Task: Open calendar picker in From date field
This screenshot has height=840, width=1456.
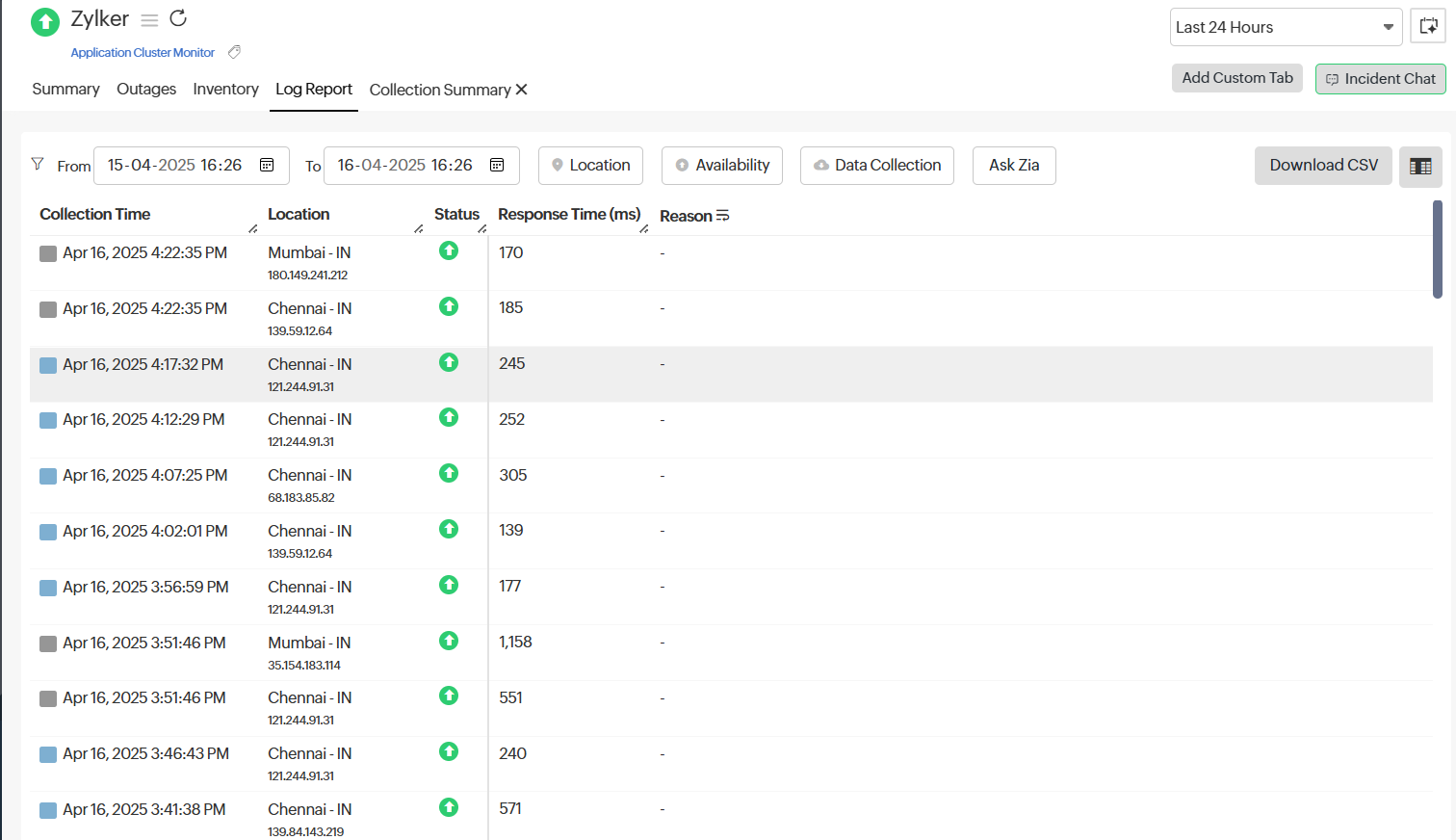Action: (268, 165)
